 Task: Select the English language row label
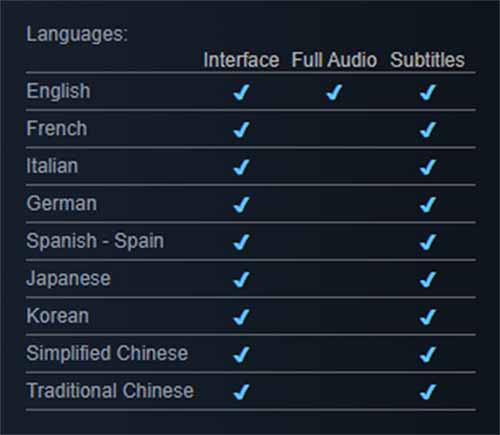point(58,91)
